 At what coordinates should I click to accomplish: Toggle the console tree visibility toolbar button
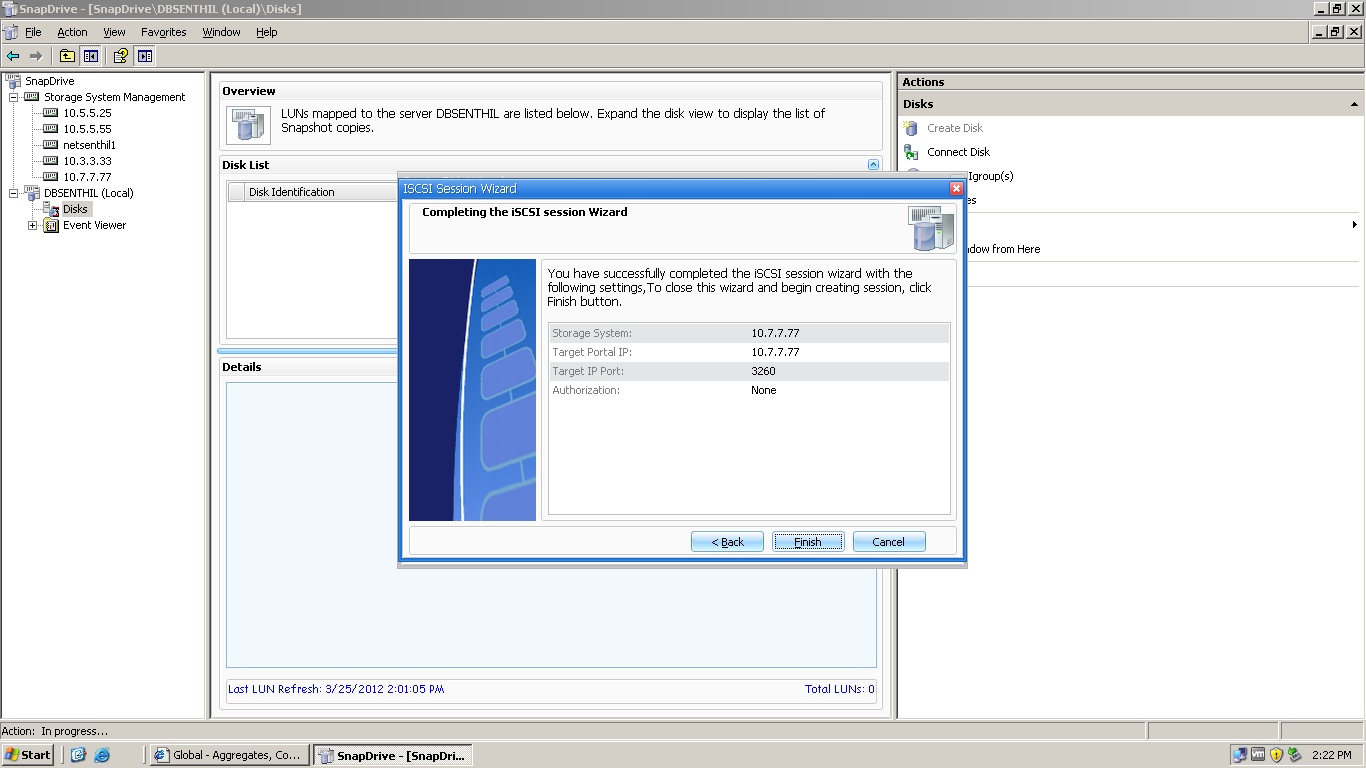(91, 56)
